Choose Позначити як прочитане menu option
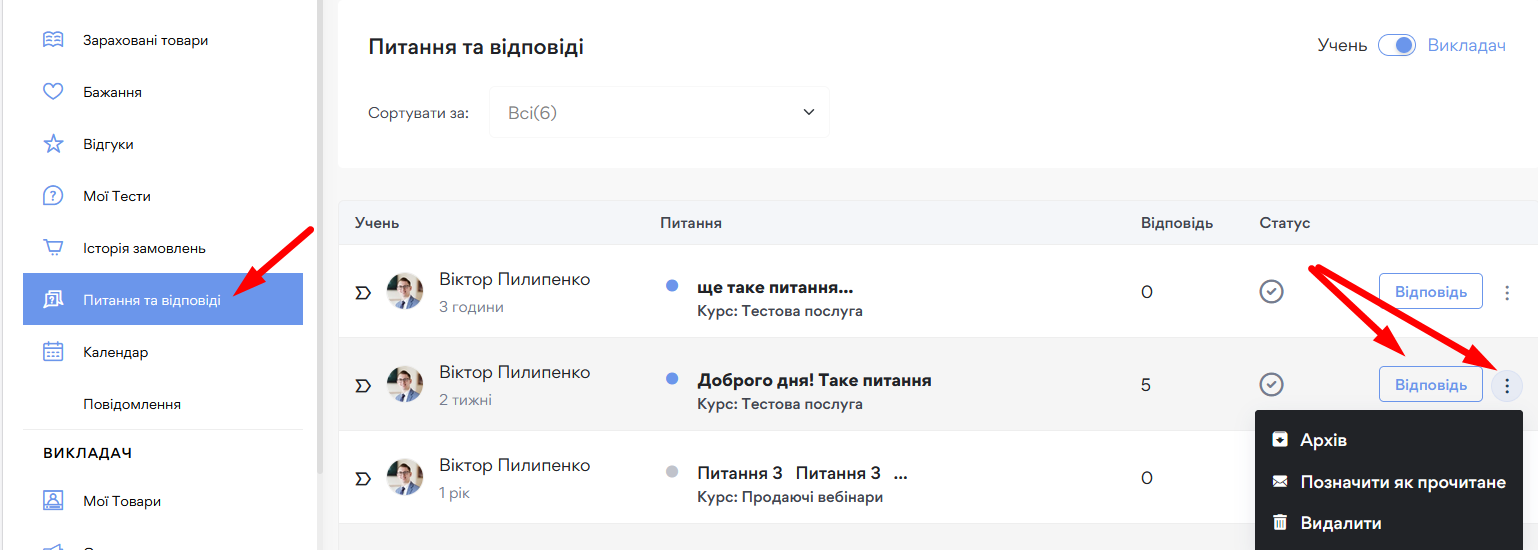The height and width of the screenshot is (550, 1538). 1402,482
